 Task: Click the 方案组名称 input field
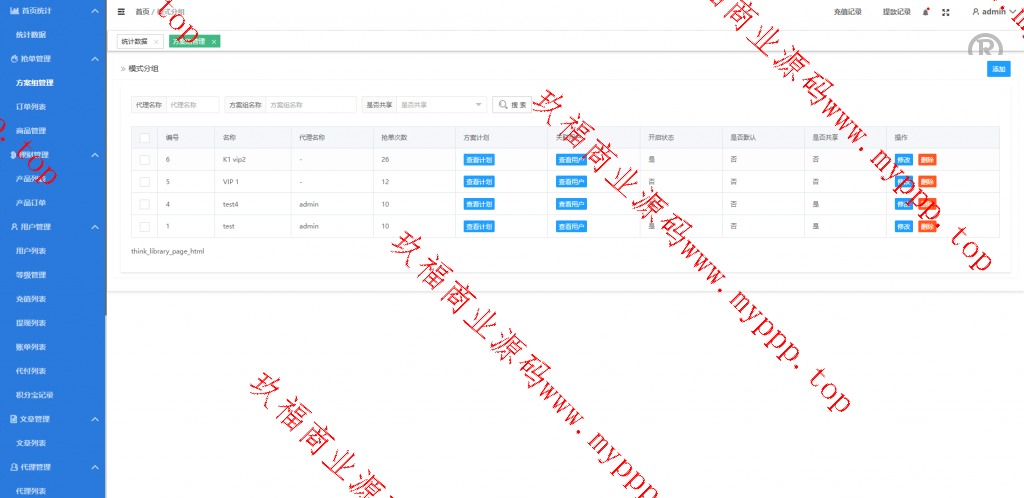(x=310, y=104)
